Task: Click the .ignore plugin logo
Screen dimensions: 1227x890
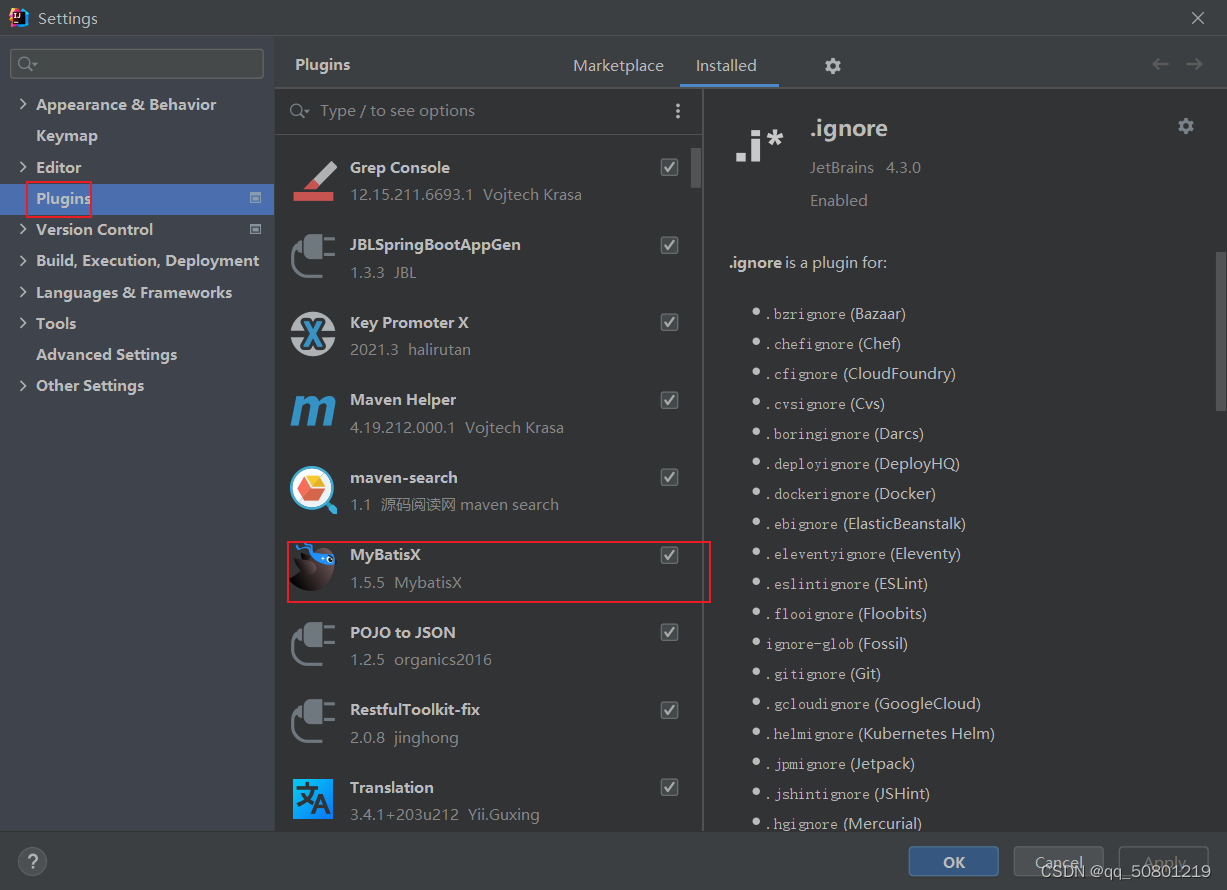Action: [759, 147]
